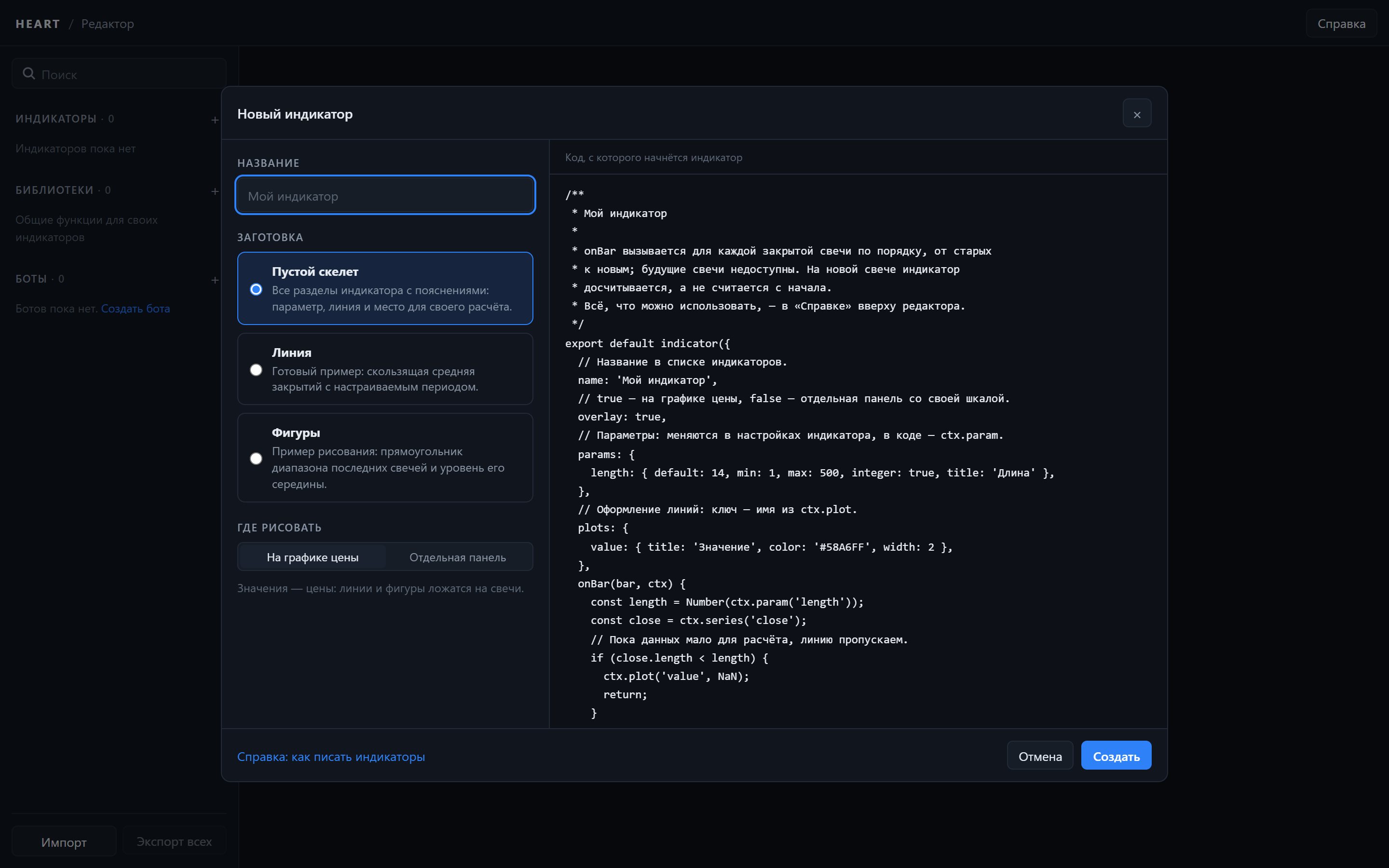Viewport: 1389px width, 868px height.
Task: Click the search magnifier icon
Action: coord(29,73)
